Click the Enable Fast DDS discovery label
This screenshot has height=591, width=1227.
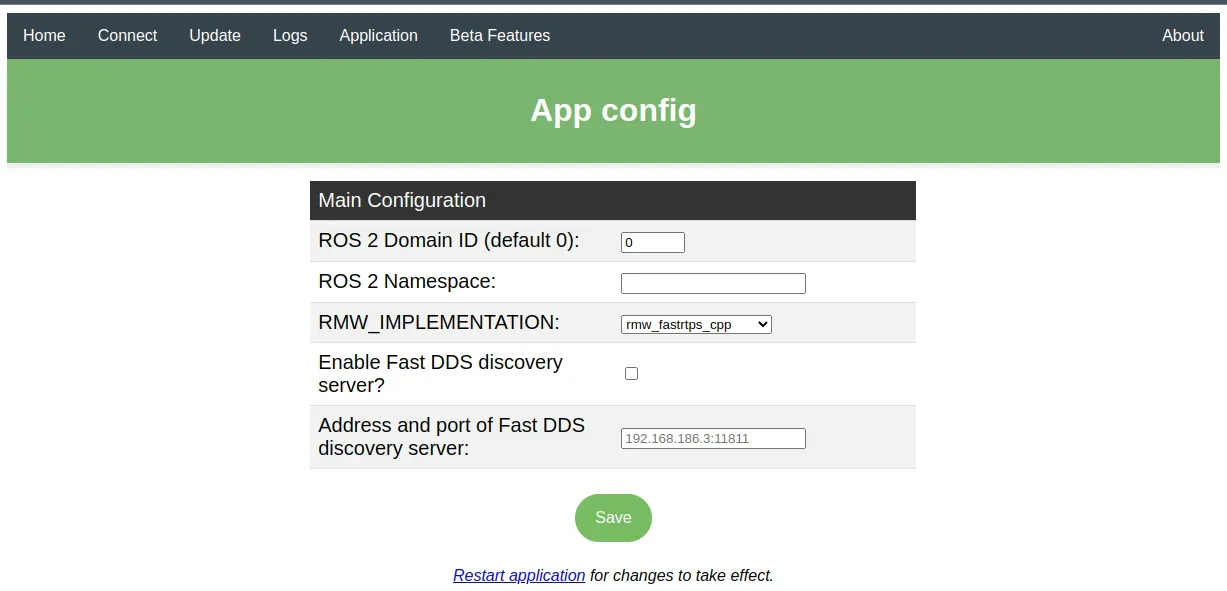(441, 373)
